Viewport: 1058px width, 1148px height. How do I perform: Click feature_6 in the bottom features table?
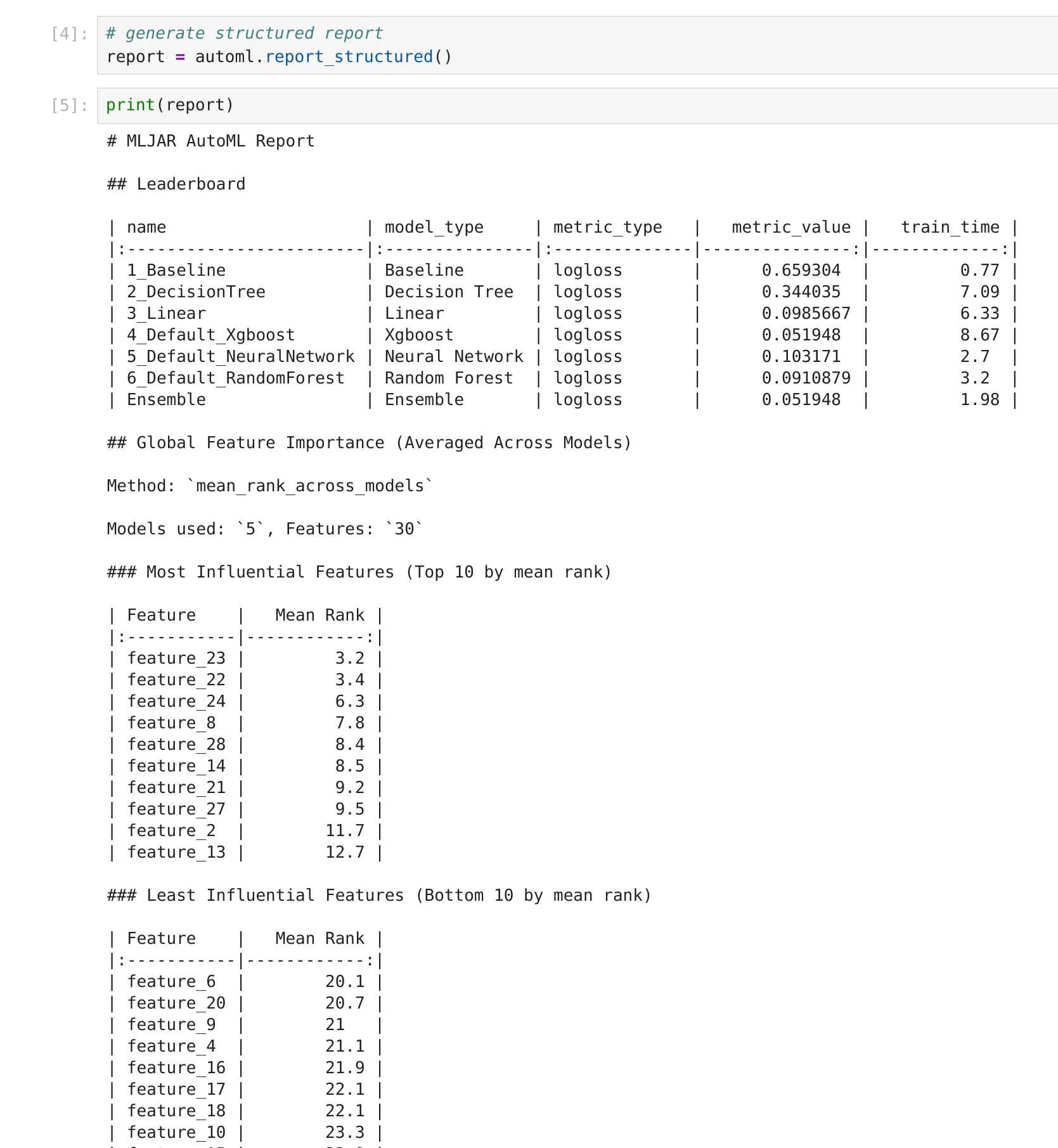(x=171, y=982)
